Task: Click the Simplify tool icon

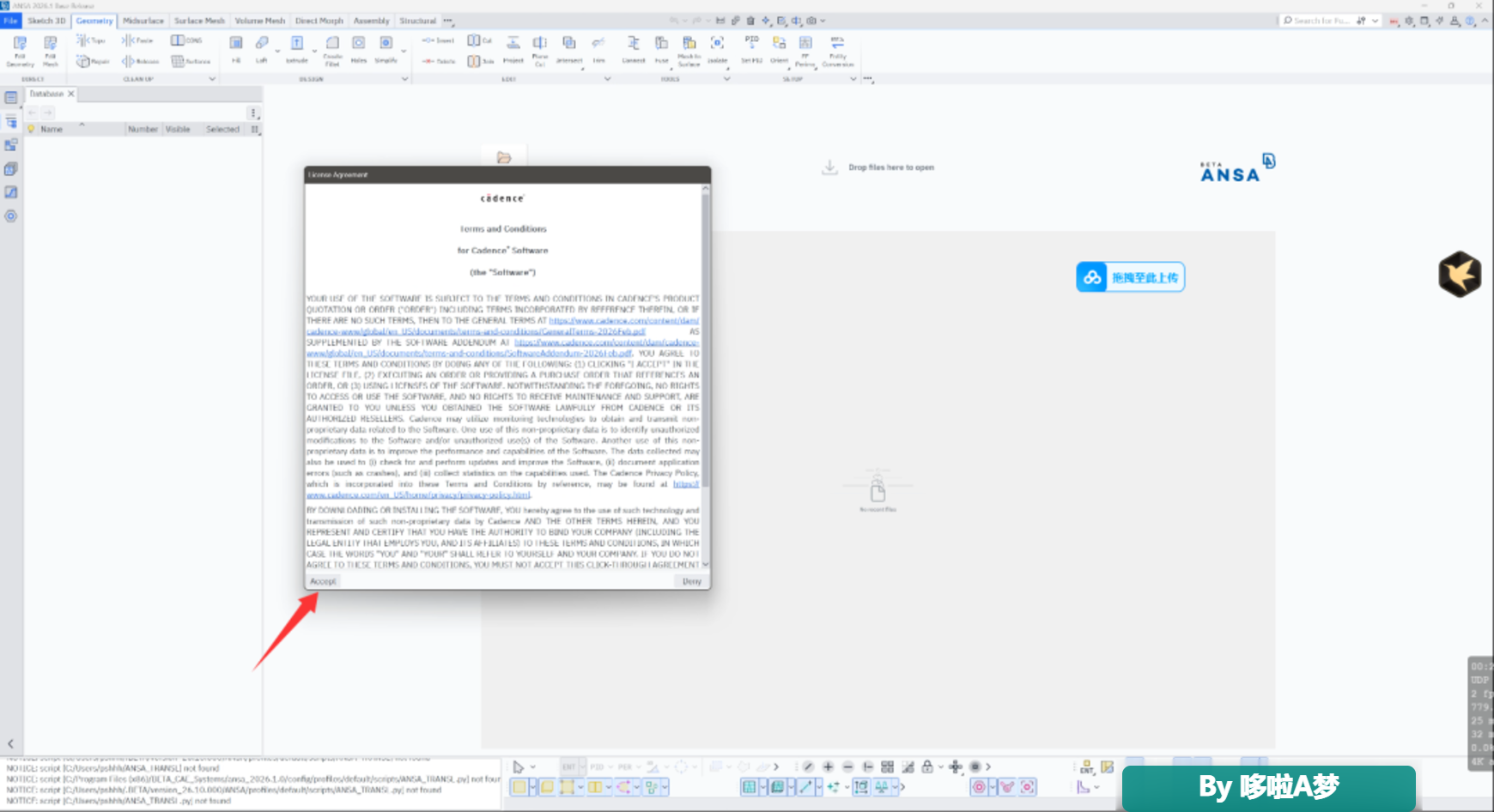Action: (386, 43)
